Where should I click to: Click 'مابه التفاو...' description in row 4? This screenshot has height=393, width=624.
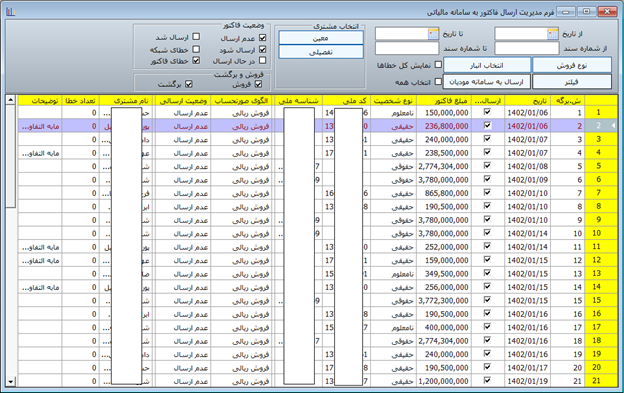tap(40, 153)
